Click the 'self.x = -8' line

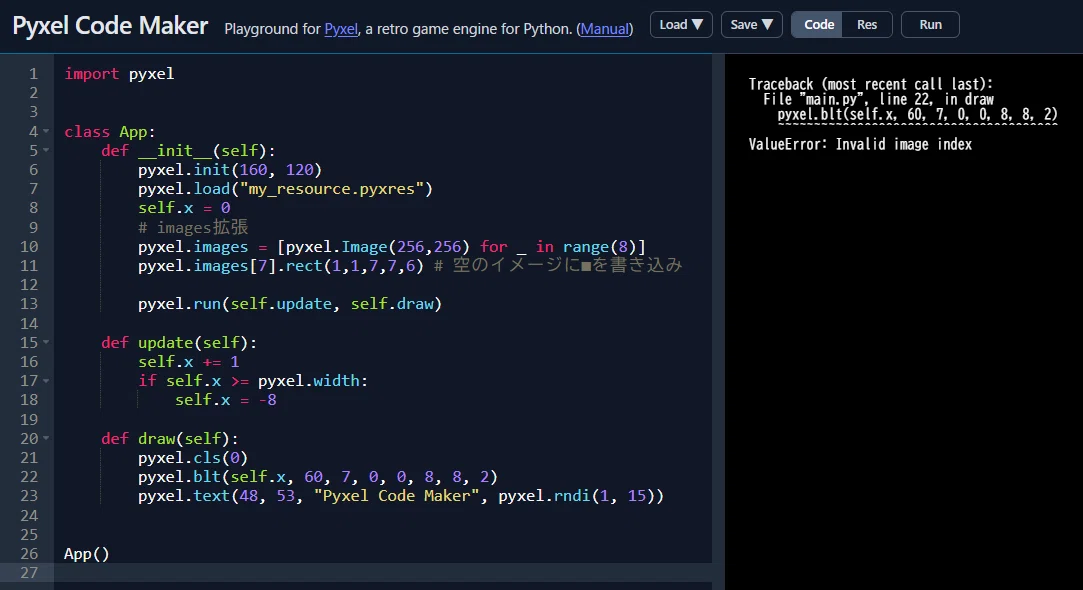(225, 400)
